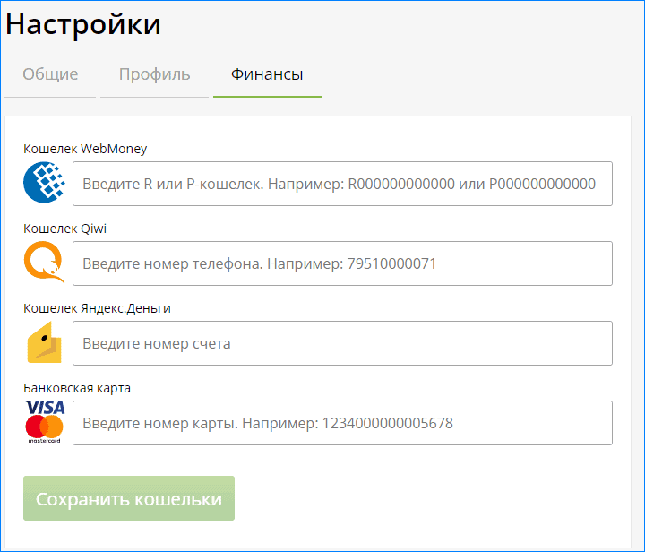The height and width of the screenshot is (552, 645).
Task: Click the Кошелек Qiwi label
Action: [x=65, y=228]
